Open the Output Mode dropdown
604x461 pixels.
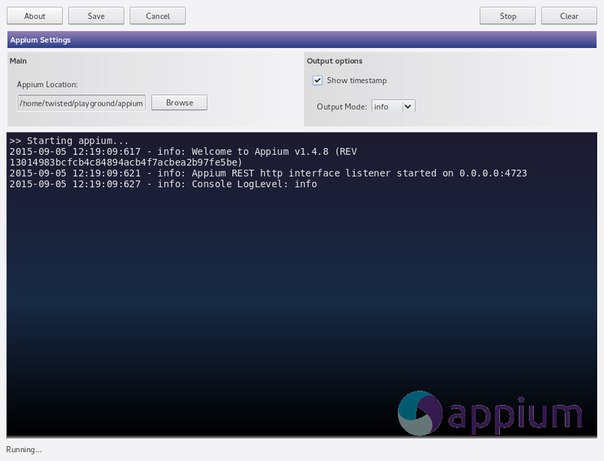(393, 107)
